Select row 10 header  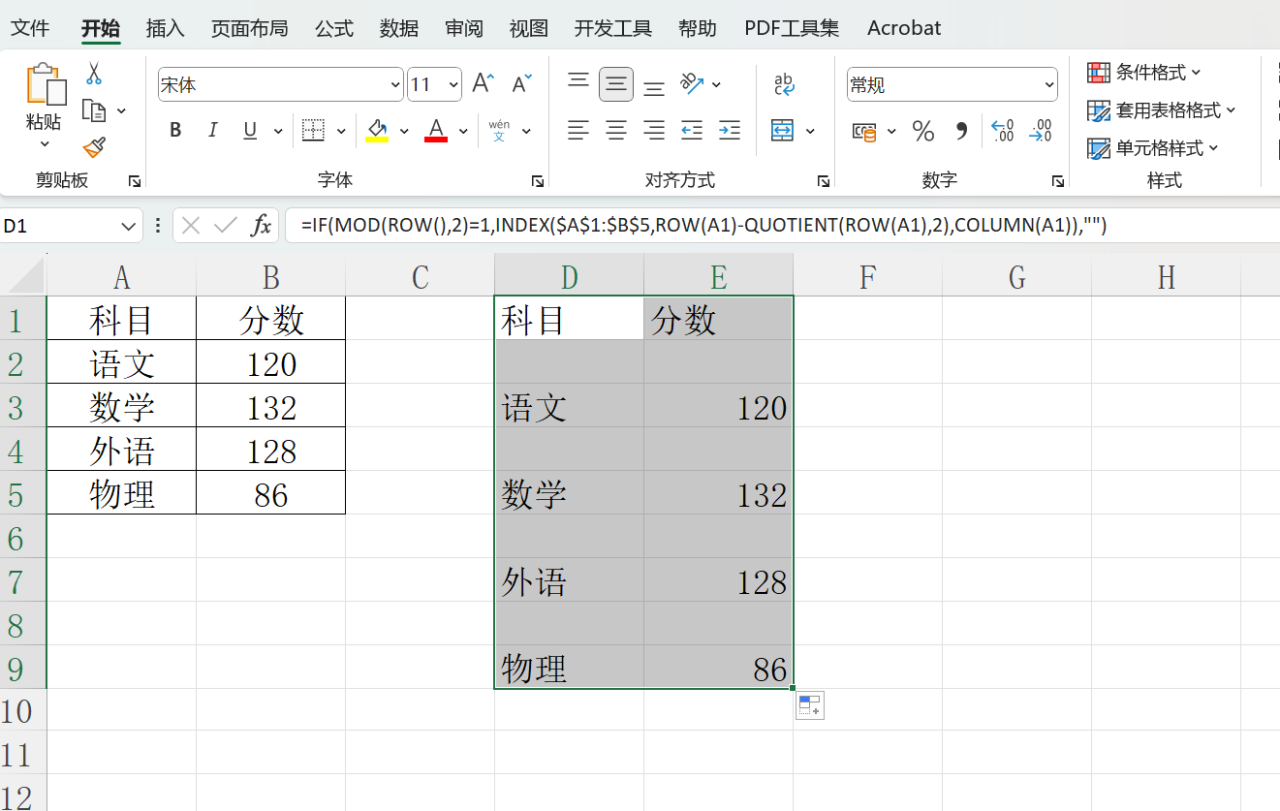(x=23, y=711)
